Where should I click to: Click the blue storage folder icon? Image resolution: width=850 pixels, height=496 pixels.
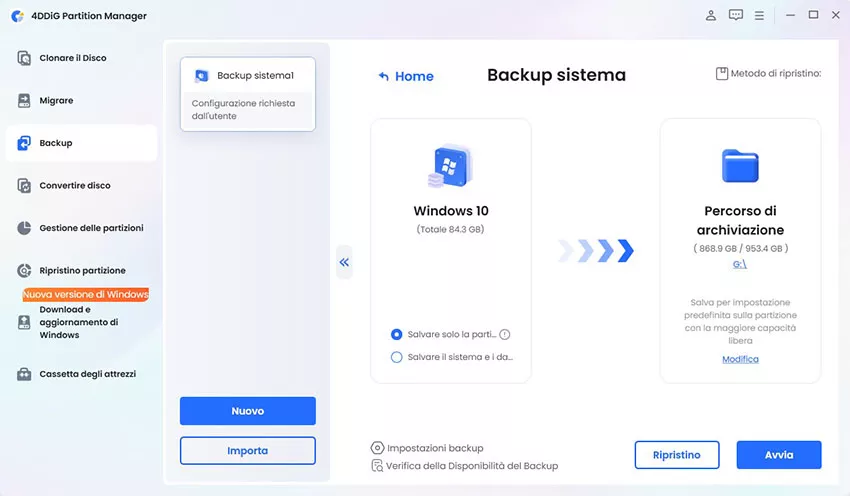[x=740, y=166]
